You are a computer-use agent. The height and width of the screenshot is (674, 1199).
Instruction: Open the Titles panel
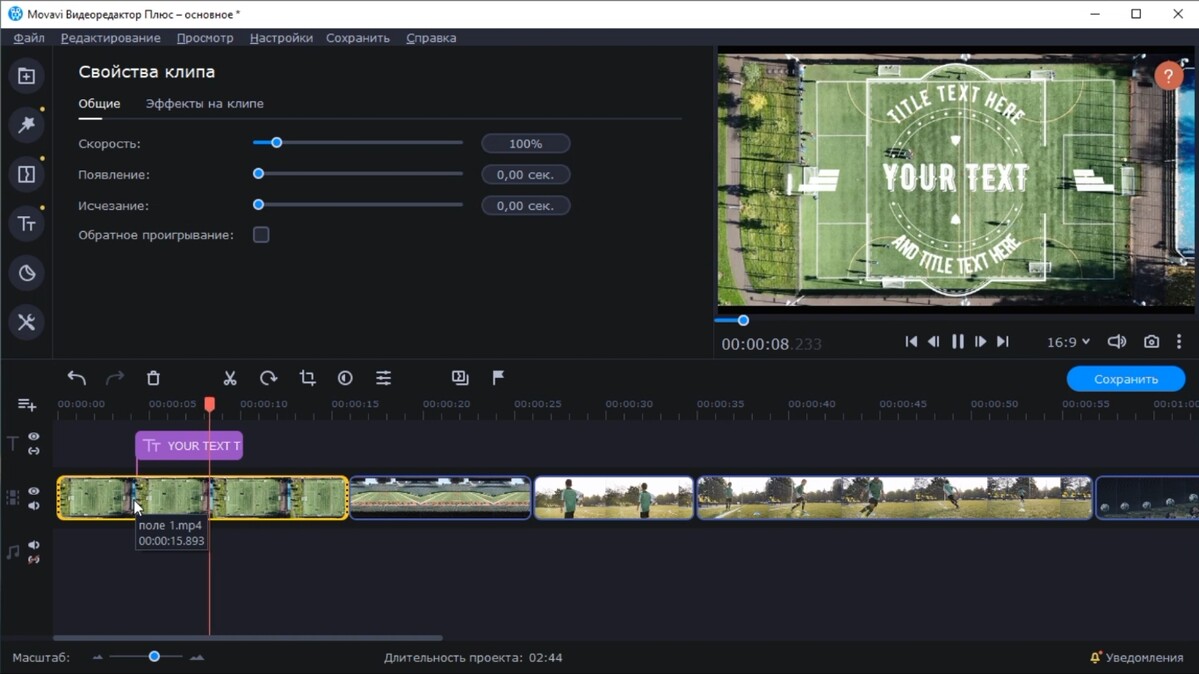(x=26, y=223)
